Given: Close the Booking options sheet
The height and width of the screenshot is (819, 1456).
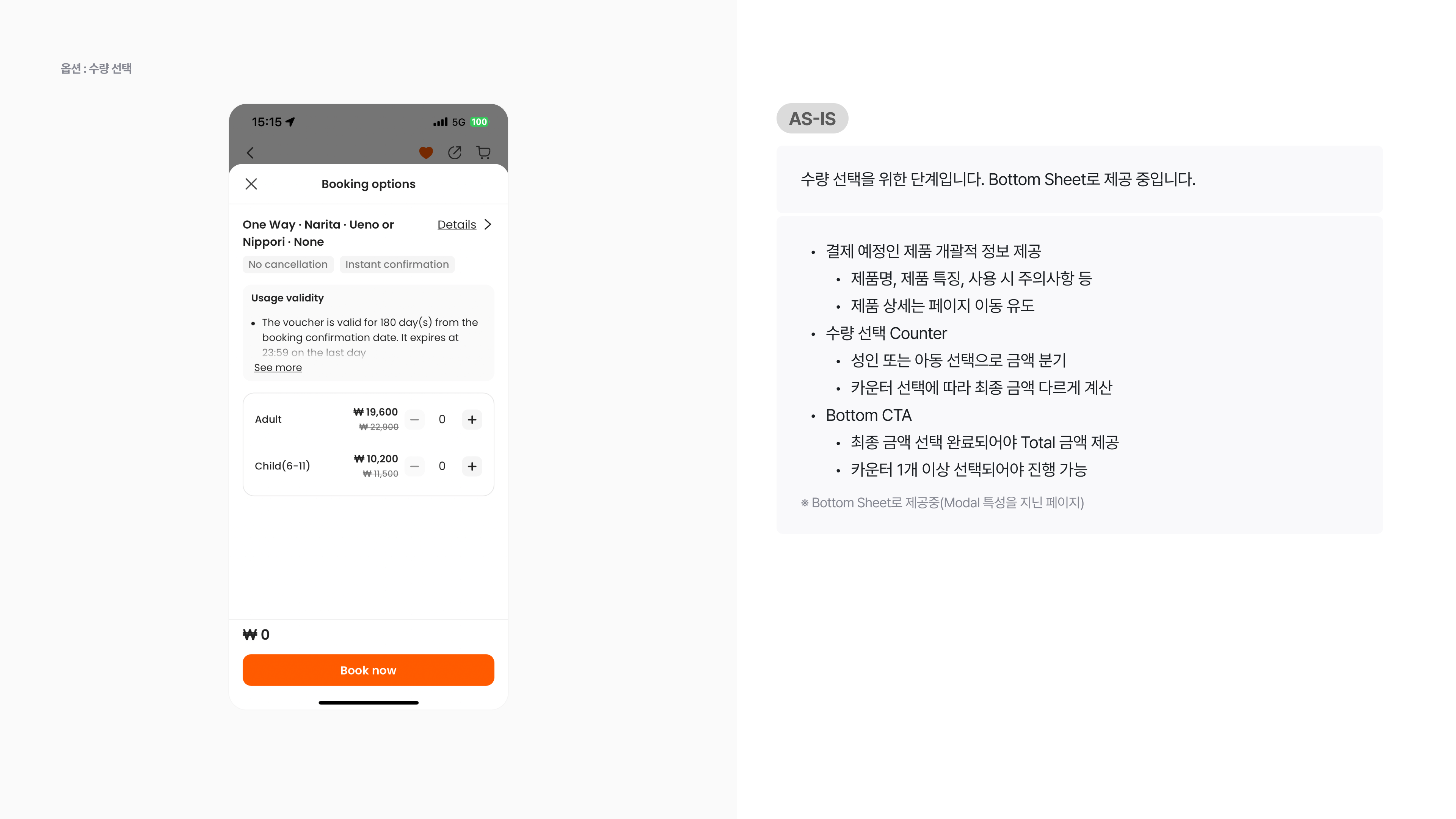Looking at the screenshot, I should pos(251,184).
